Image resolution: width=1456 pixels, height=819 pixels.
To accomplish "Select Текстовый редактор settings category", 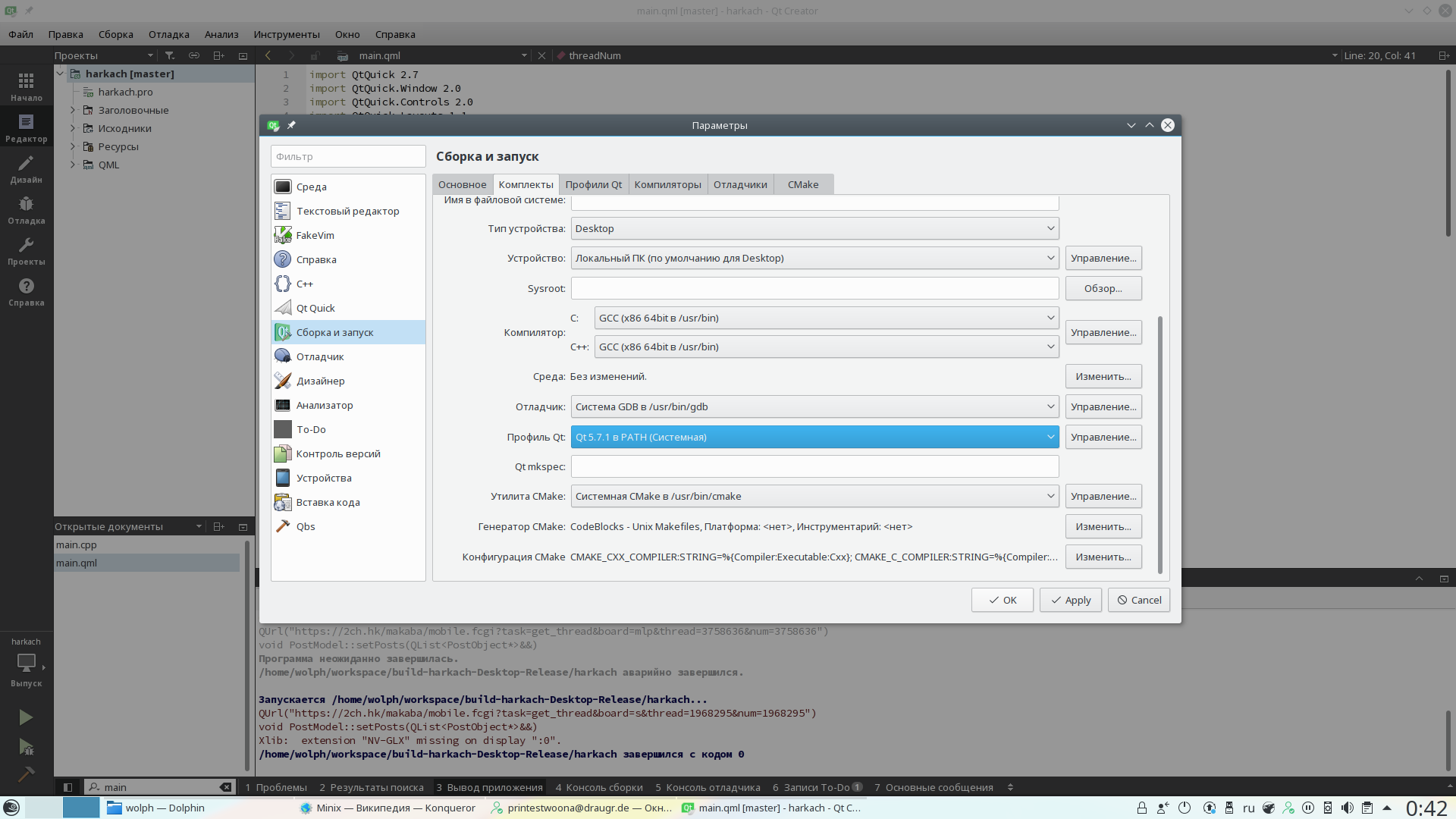I will click(348, 211).
